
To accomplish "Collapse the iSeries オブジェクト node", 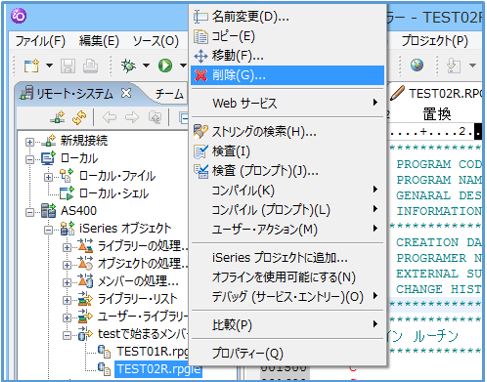I will 48,230.
